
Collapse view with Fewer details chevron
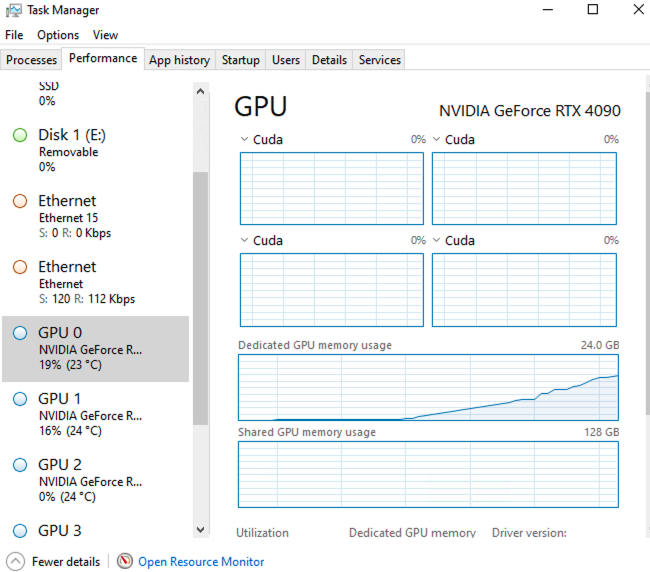(x=16, y=561)
